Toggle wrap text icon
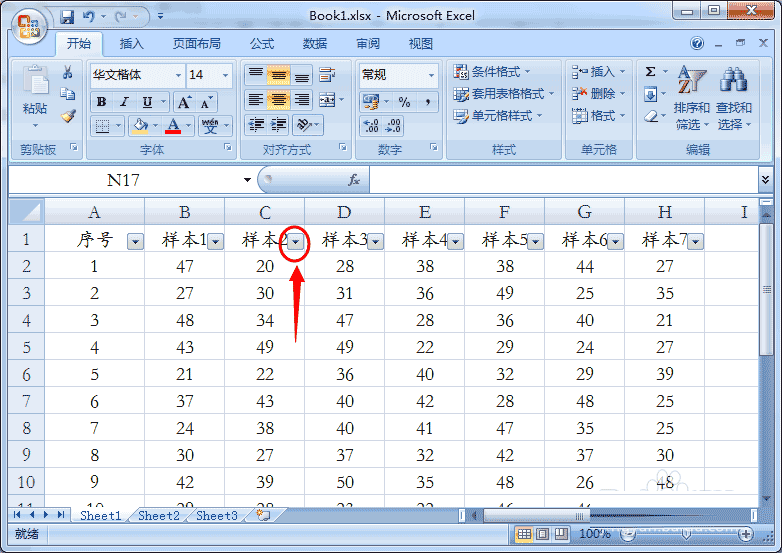782x553 pixels. point(327,75)
